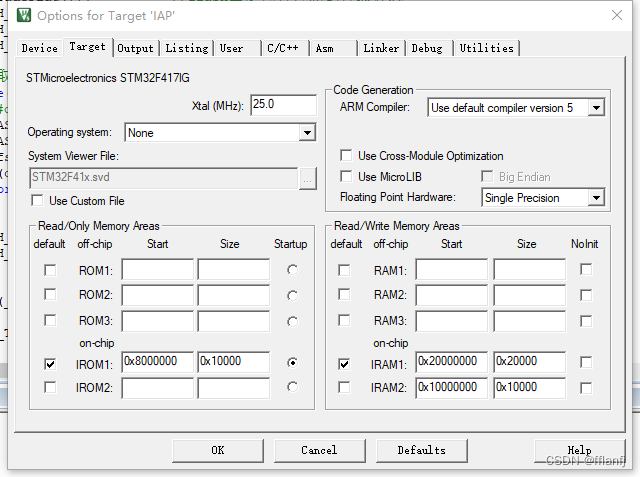
Task: Check the RAM3 default checkbox
Action: click(344, 320)
